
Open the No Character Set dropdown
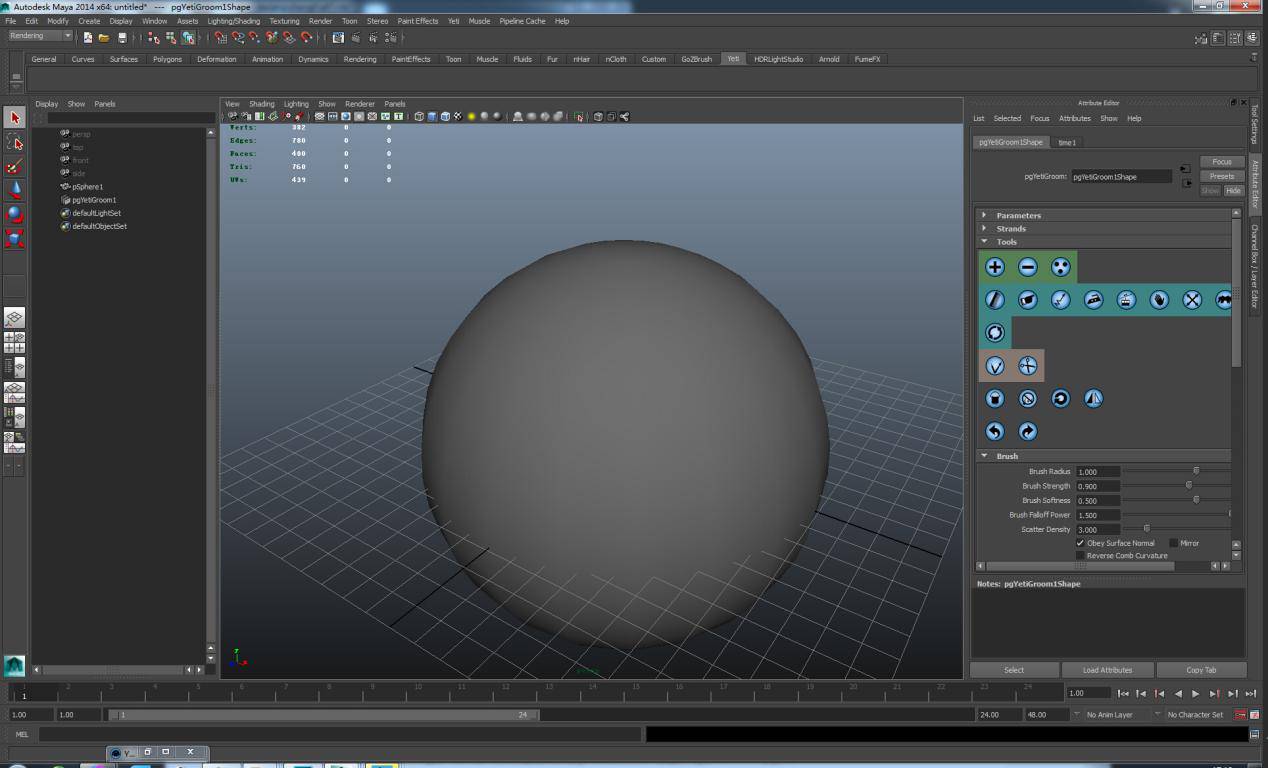(x=1189, y=715)
